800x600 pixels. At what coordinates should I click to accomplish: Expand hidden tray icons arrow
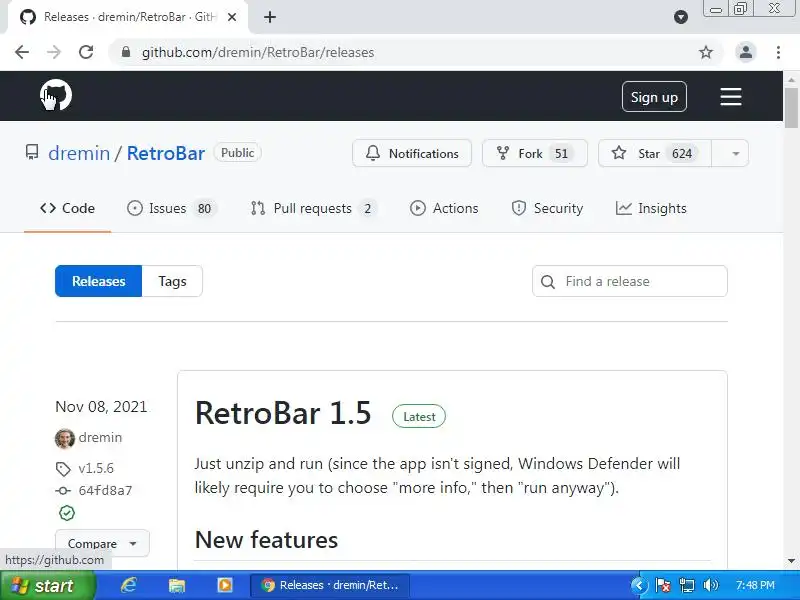[639, 585]
